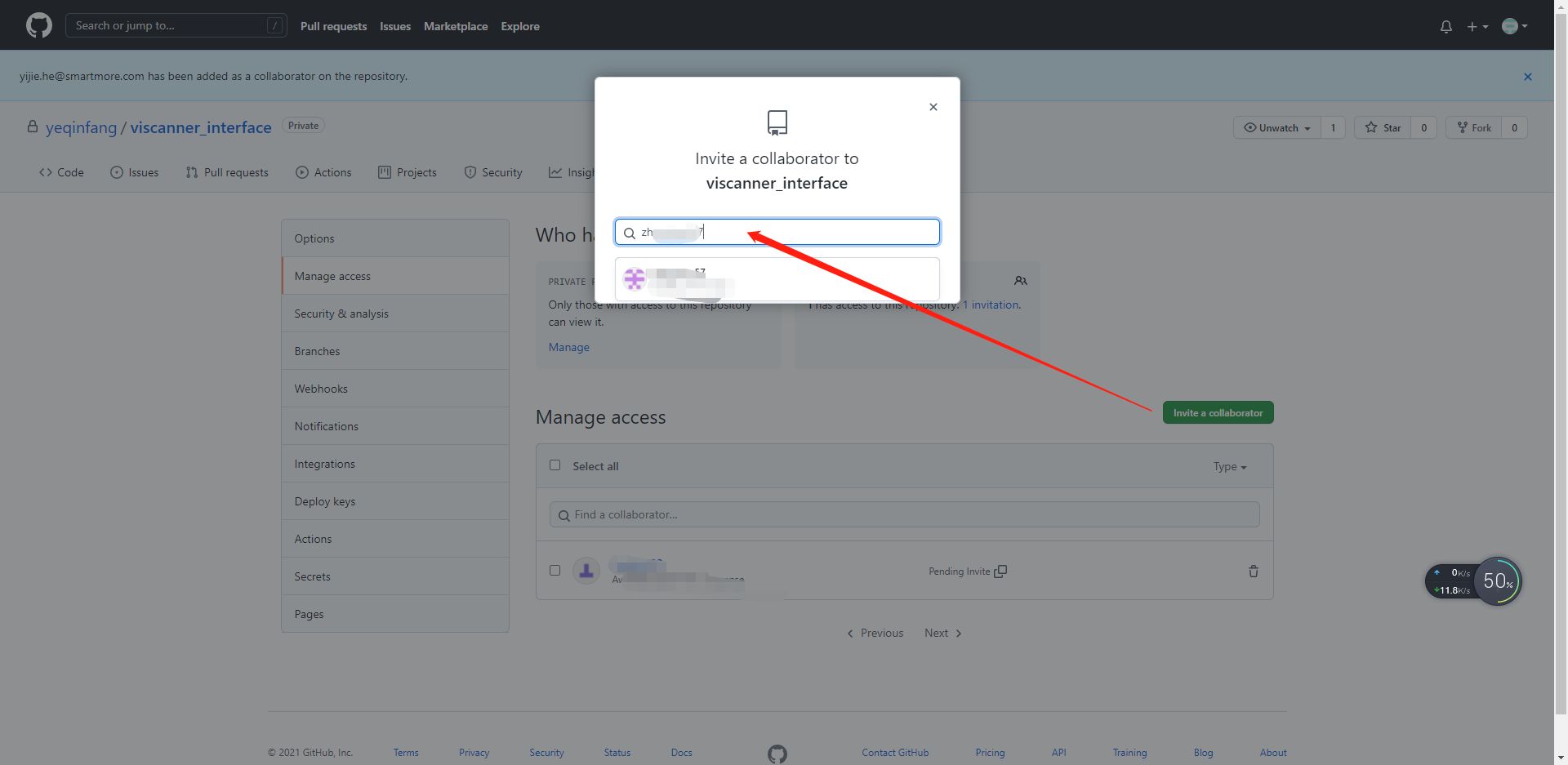This screenshot has width=1568, height=765.
Task: Click Manage visibility link
Action: pos(568,347)
